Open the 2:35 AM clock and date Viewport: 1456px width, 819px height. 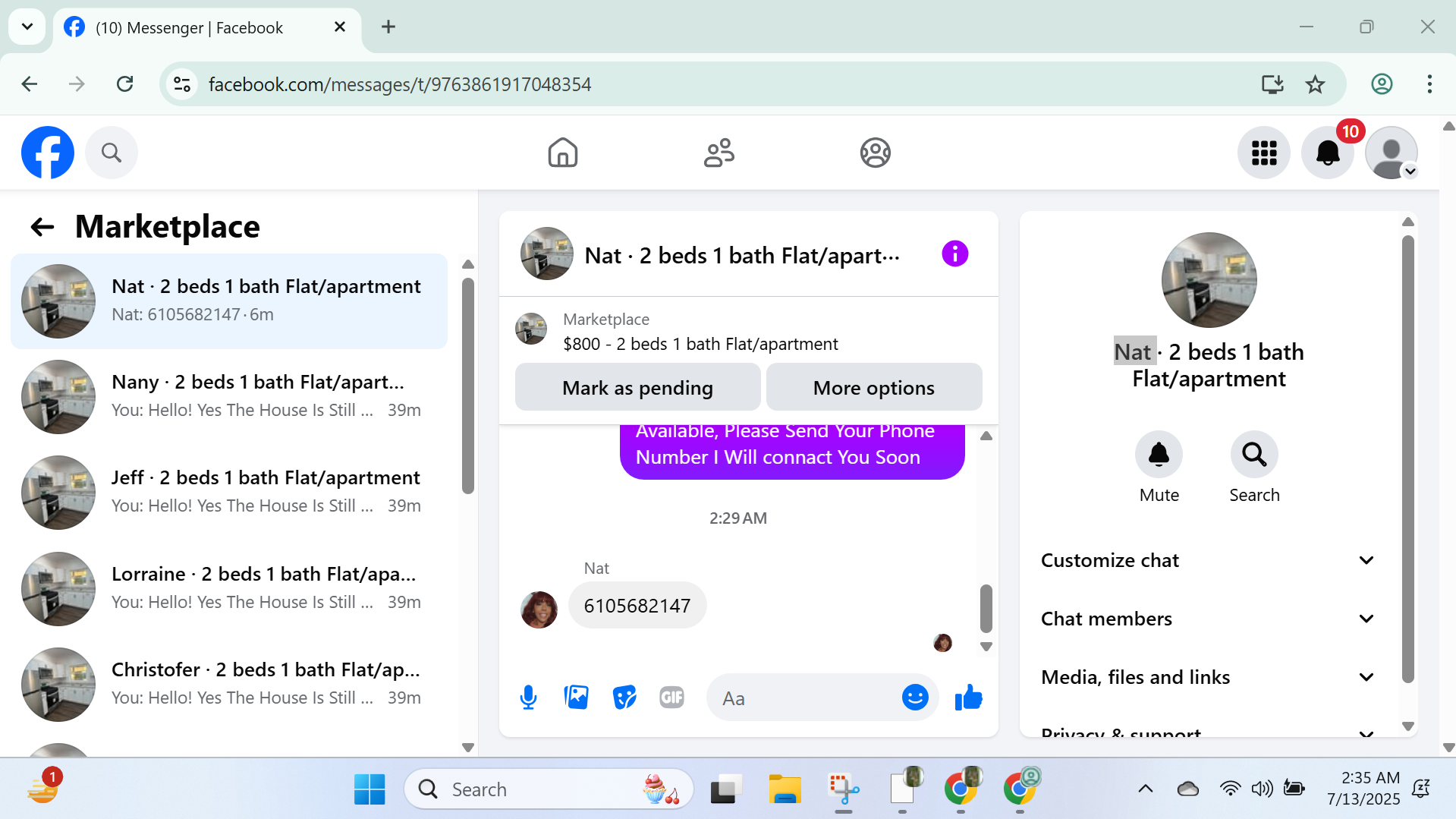point(1363,788)
